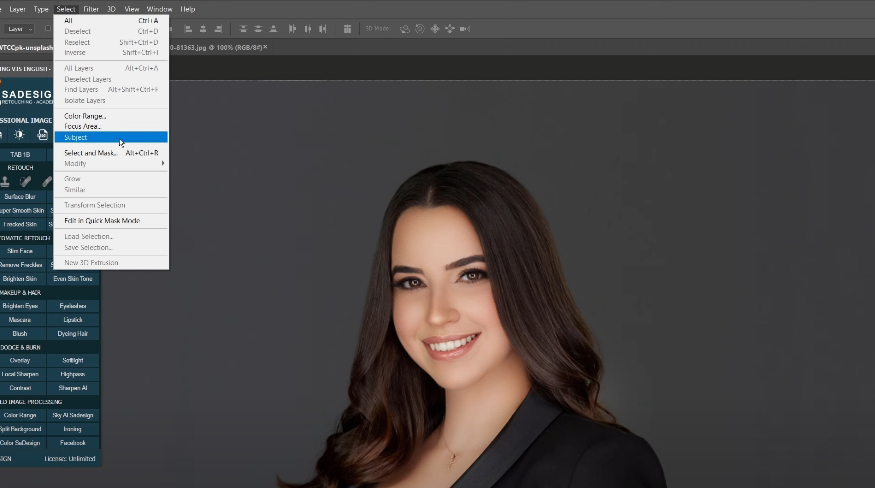875x488 pixels.
Task: Choose Subject from Select menu
Action: click(x=111, y=137)
